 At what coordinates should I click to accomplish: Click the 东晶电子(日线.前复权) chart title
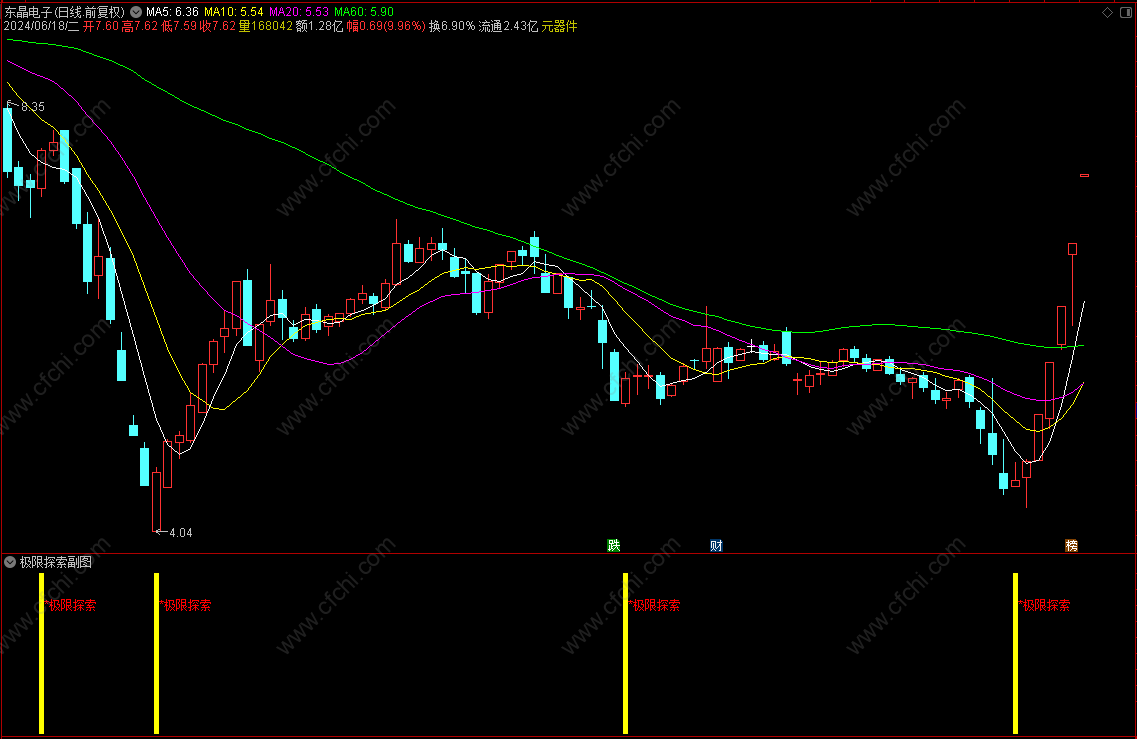tap(65, 12)
